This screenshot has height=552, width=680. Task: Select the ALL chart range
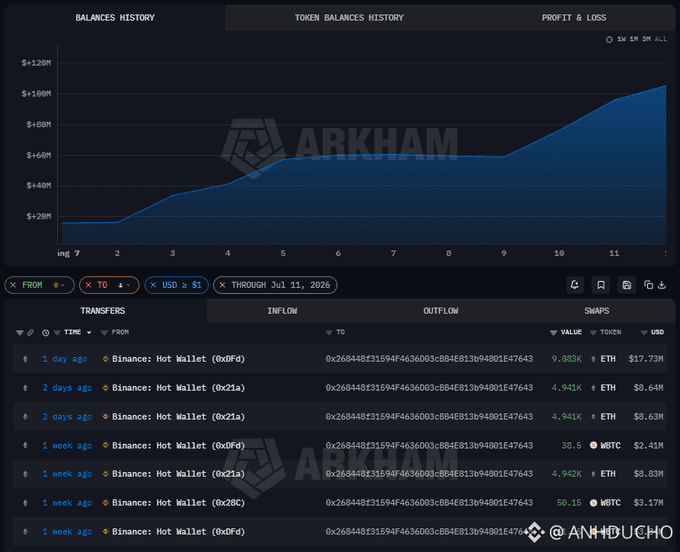tap(660, 39)
